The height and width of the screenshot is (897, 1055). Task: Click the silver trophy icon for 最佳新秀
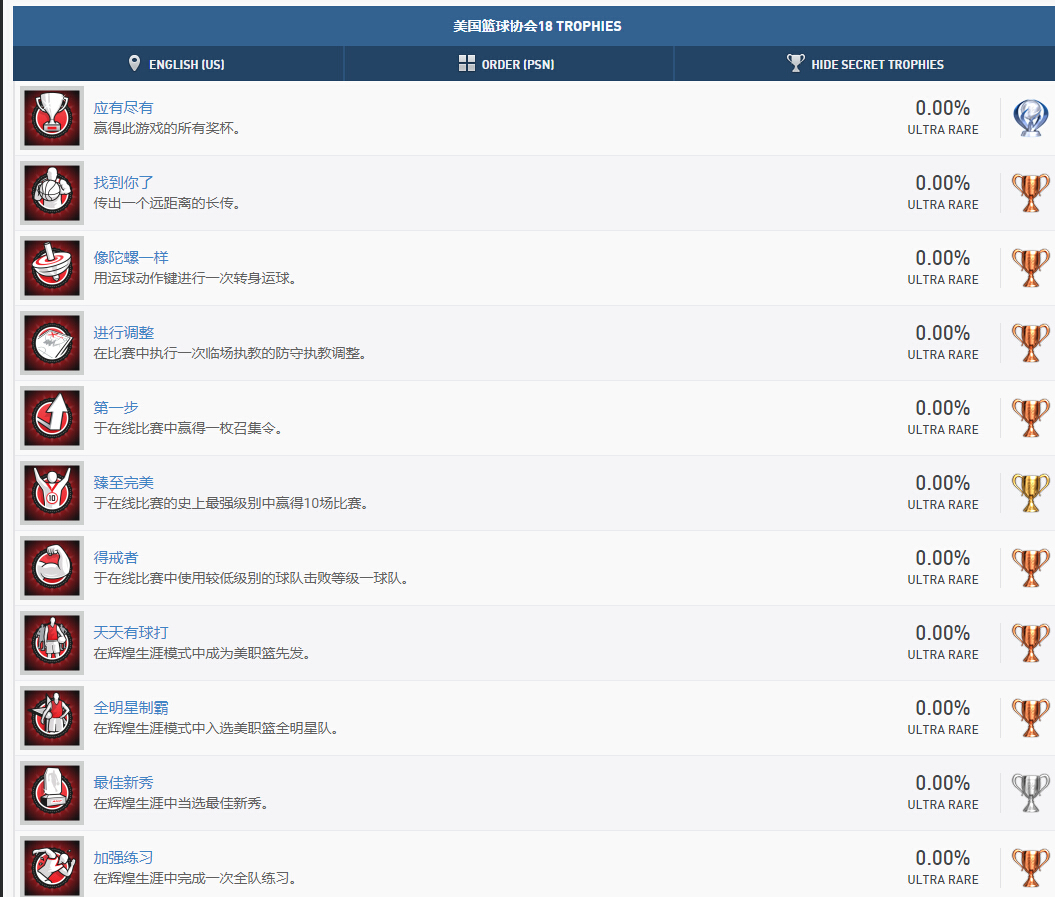point(1030,793)
